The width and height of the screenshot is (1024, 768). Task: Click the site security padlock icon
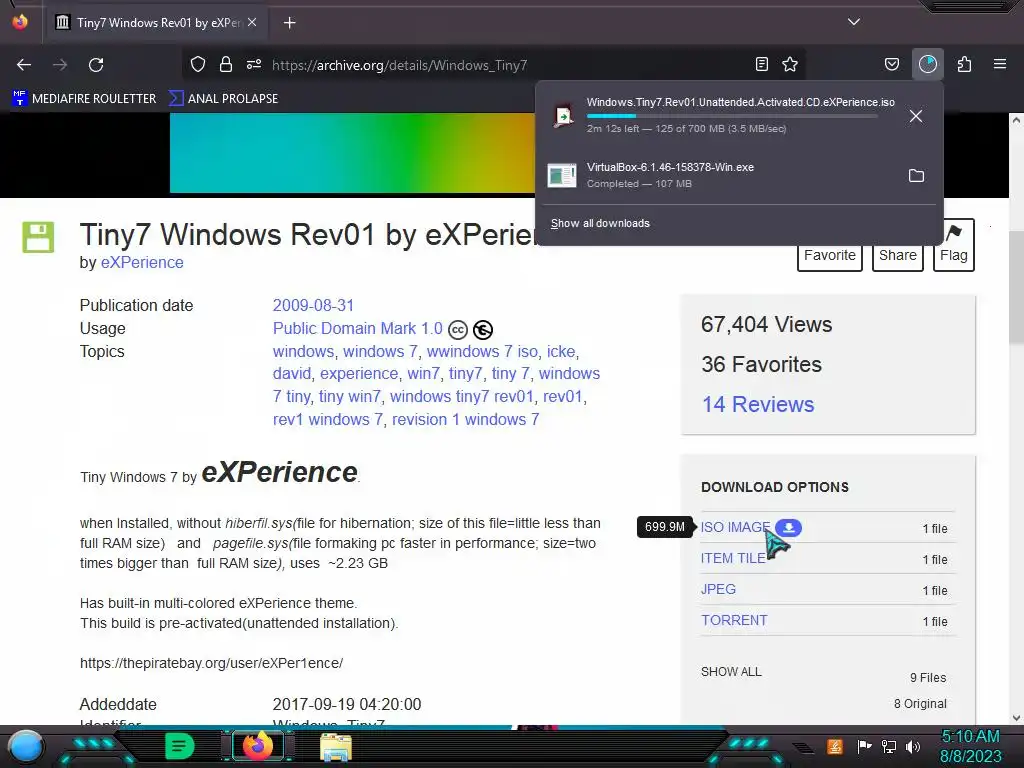pyautogui.click(x=226, y=64)
